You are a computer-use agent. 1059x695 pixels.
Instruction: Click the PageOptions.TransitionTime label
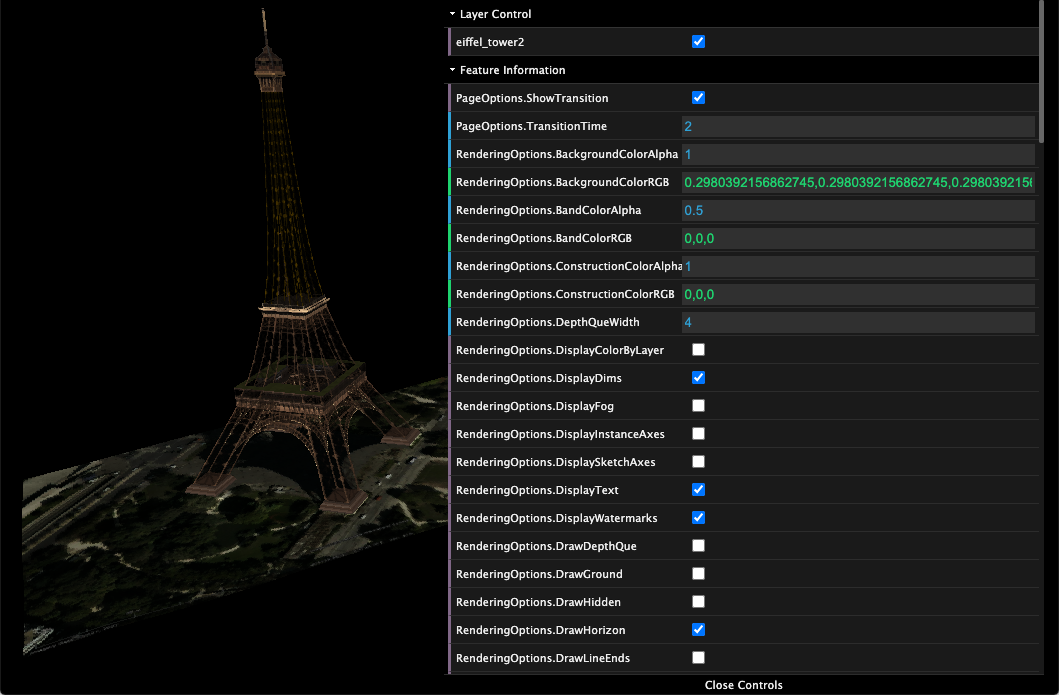pos(532,126)
